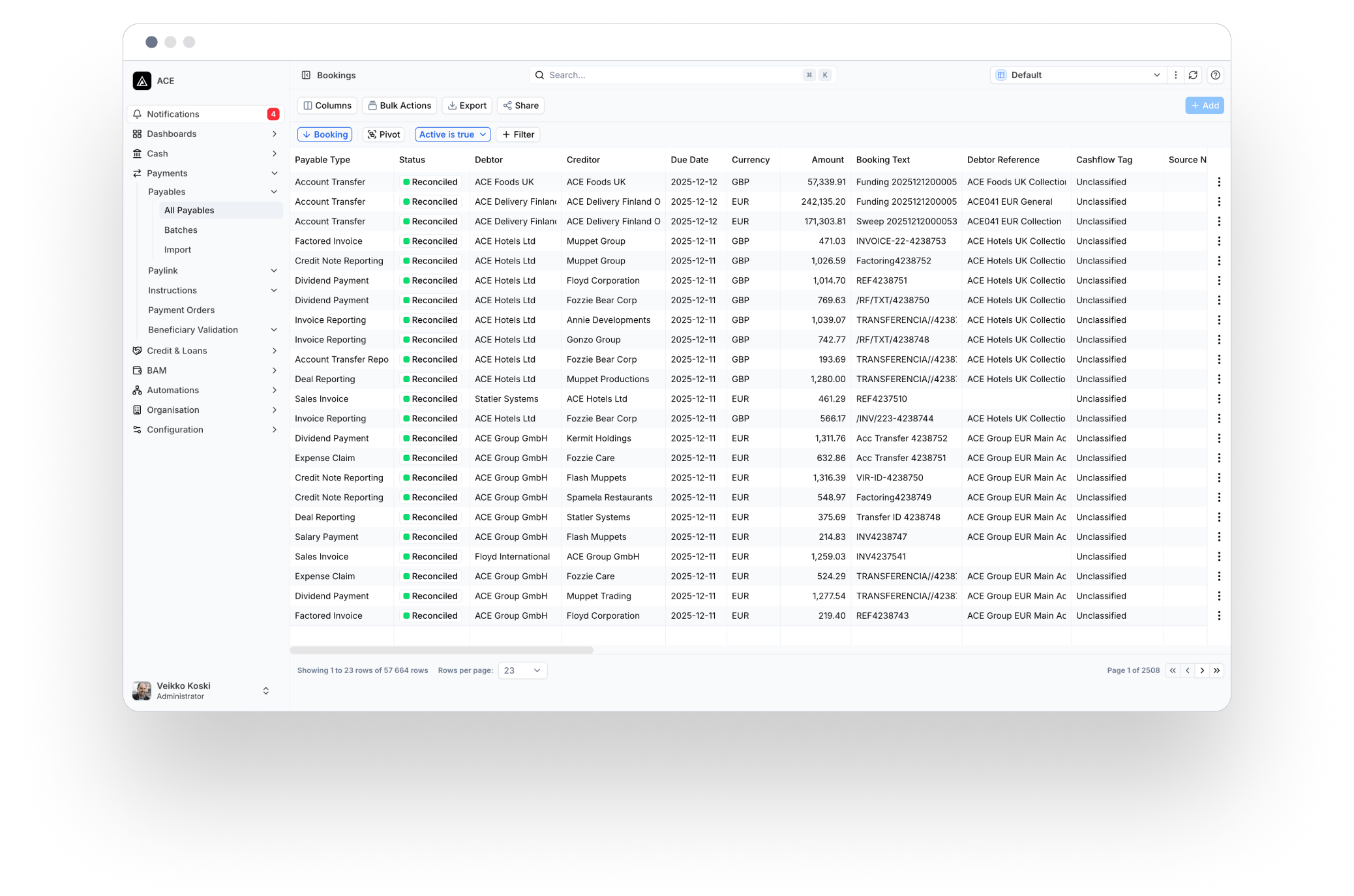Open the help question mark icon
The height and width of the screenshot is (896, 1354).
pyautogui.click(x=1215, y=75)
